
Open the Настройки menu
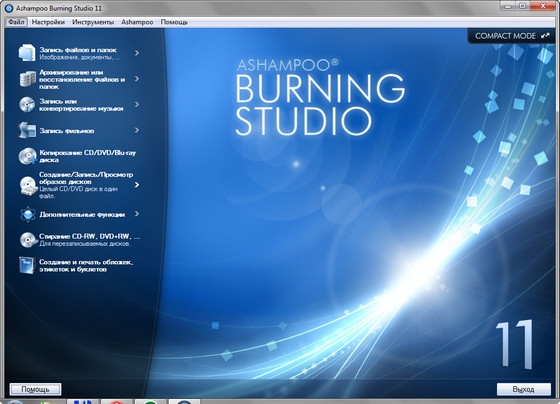(x=48, y=22)
